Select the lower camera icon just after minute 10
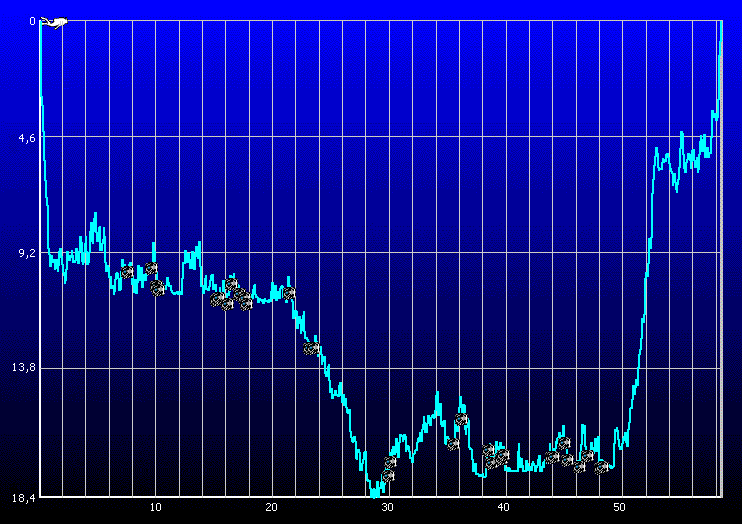Screen dimensions: 742x524 (x=158, y=287)
